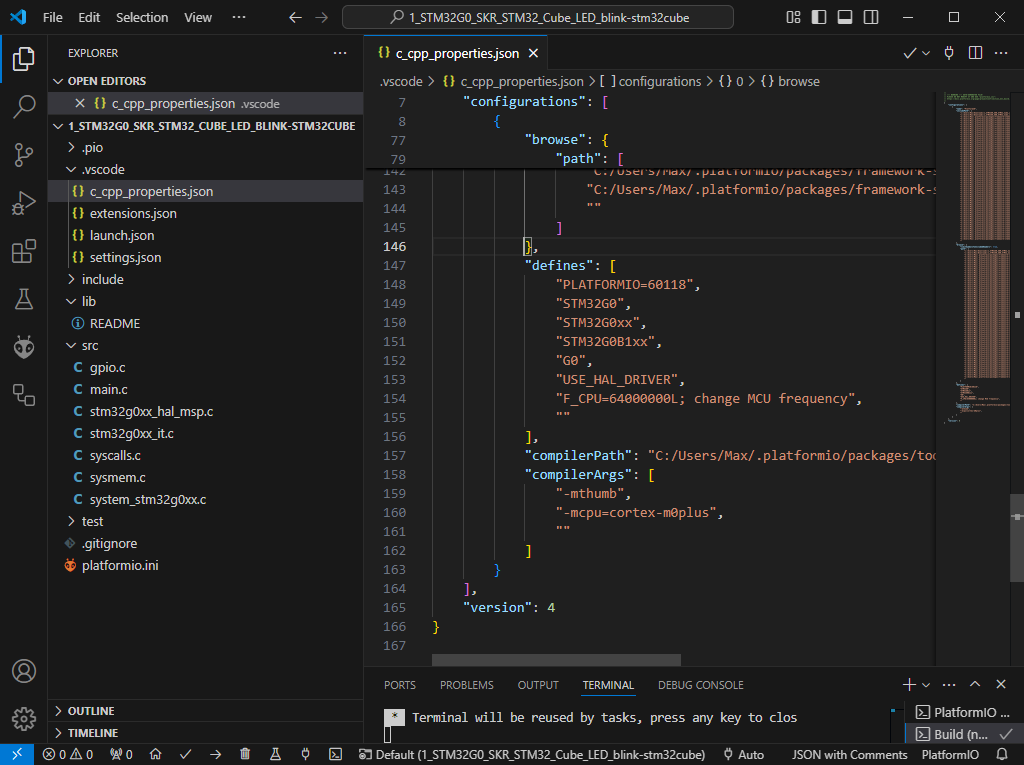Show errors and warnings count in status bar

tap(68, 755)
